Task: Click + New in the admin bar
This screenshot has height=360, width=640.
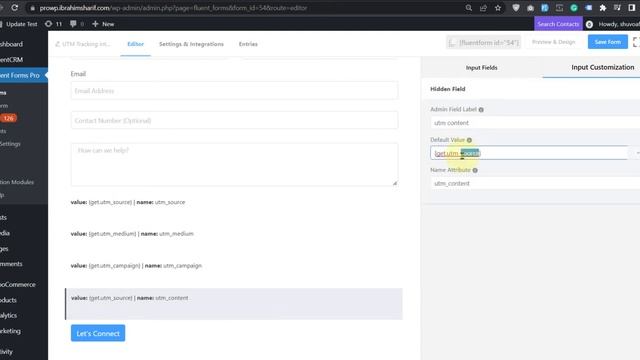Action: 103,24
